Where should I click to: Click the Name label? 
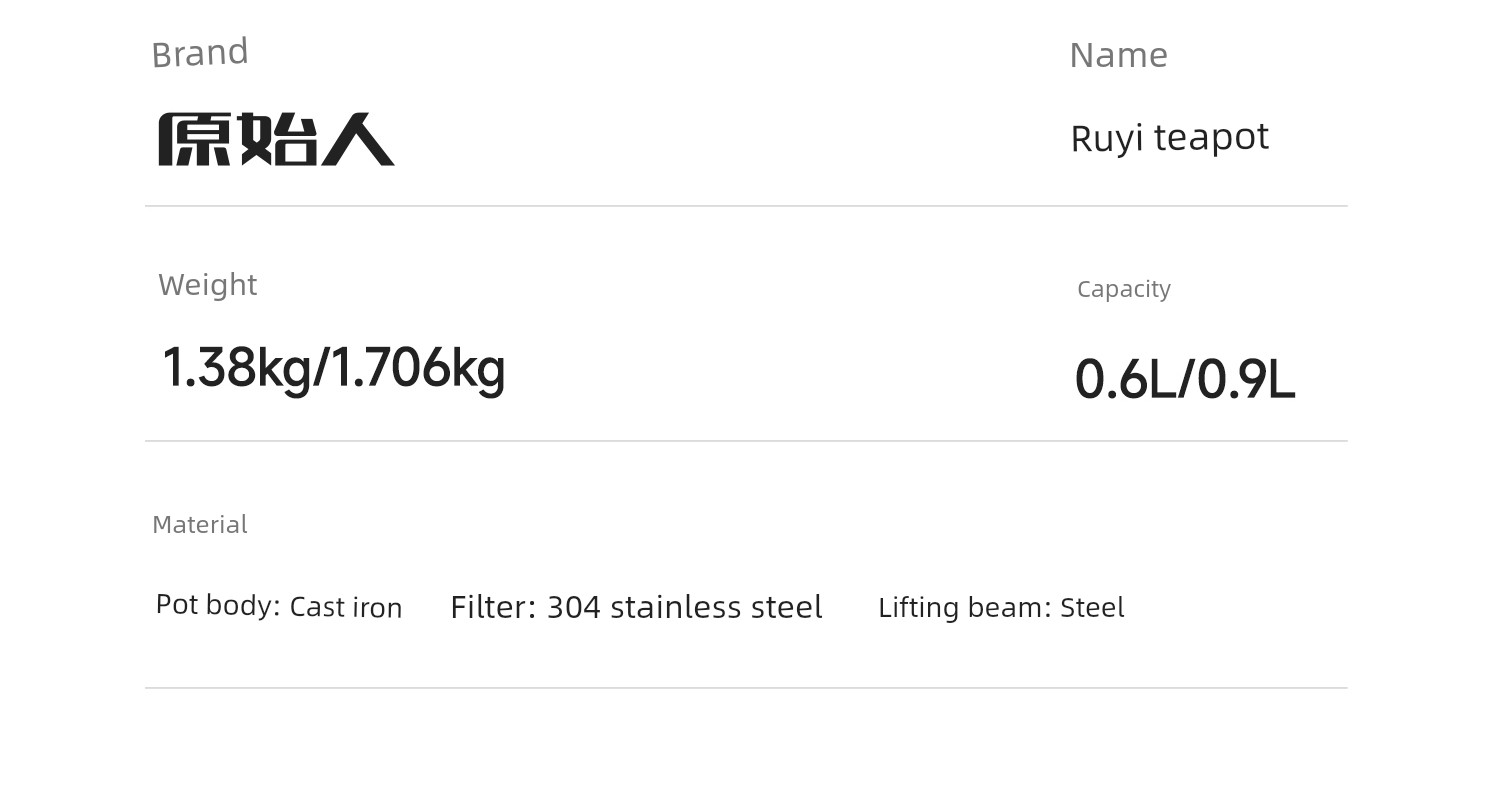point(1118,55)
